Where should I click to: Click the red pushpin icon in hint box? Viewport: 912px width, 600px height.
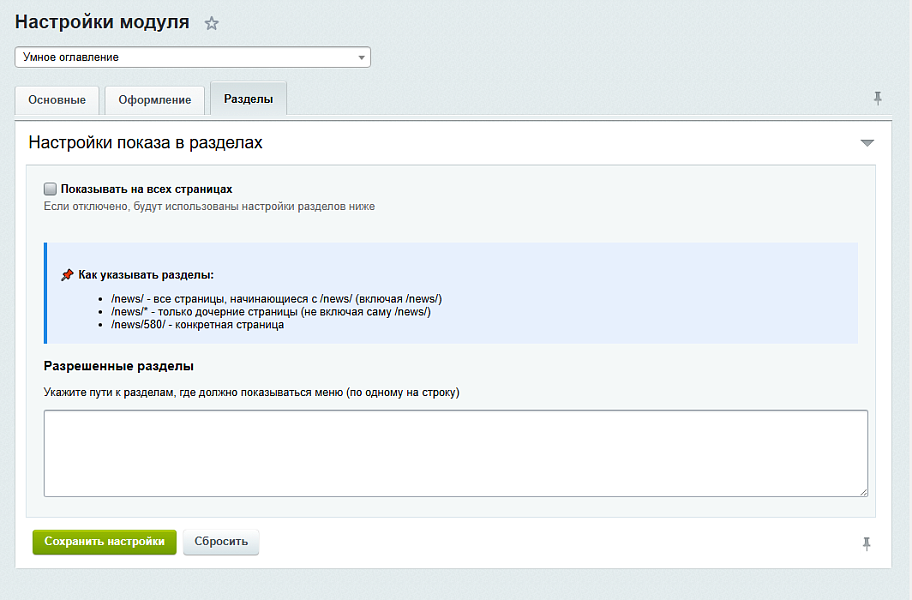click(67, 275)
